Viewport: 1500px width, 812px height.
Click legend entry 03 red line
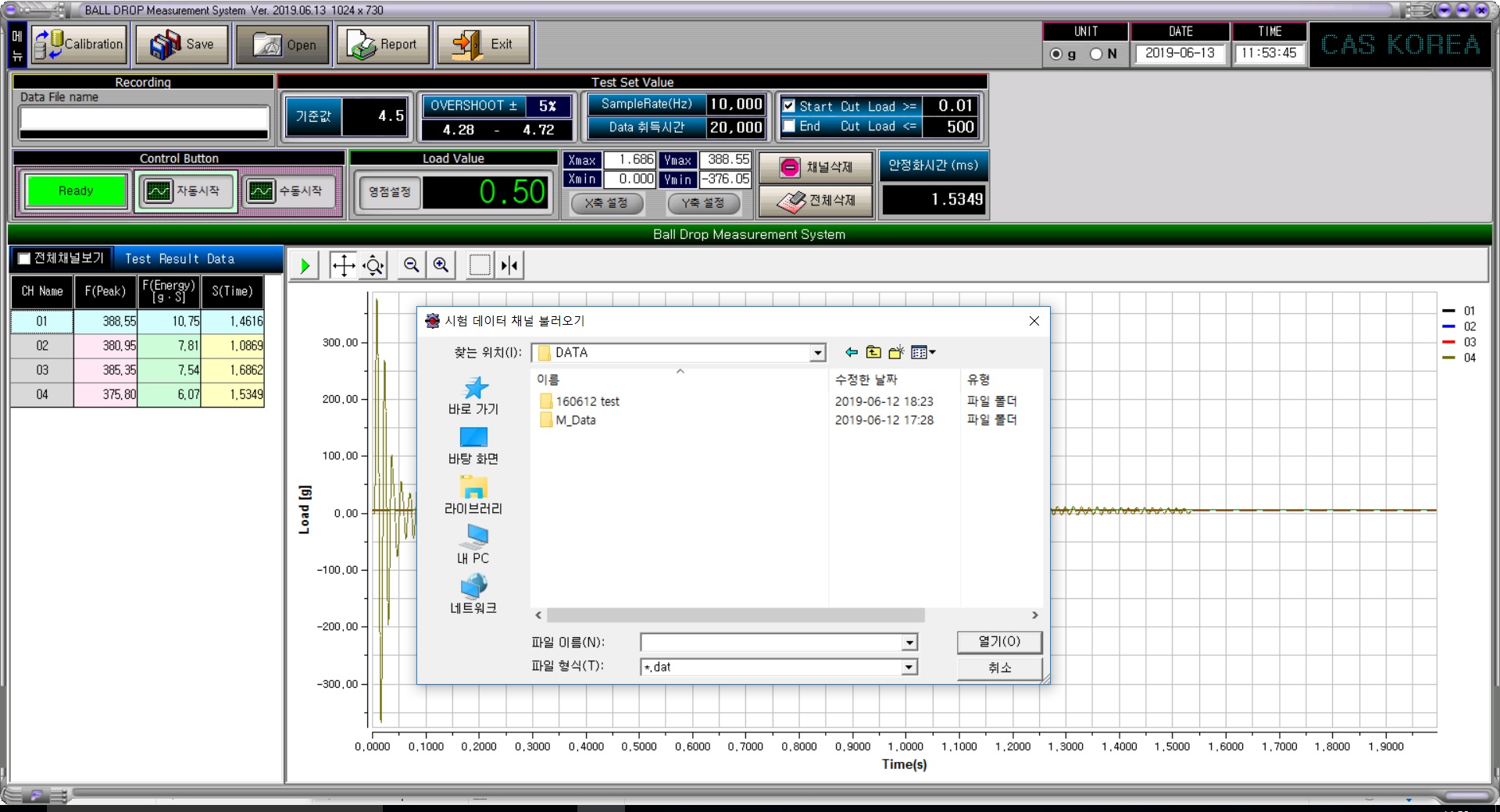tap(1459, 343)
